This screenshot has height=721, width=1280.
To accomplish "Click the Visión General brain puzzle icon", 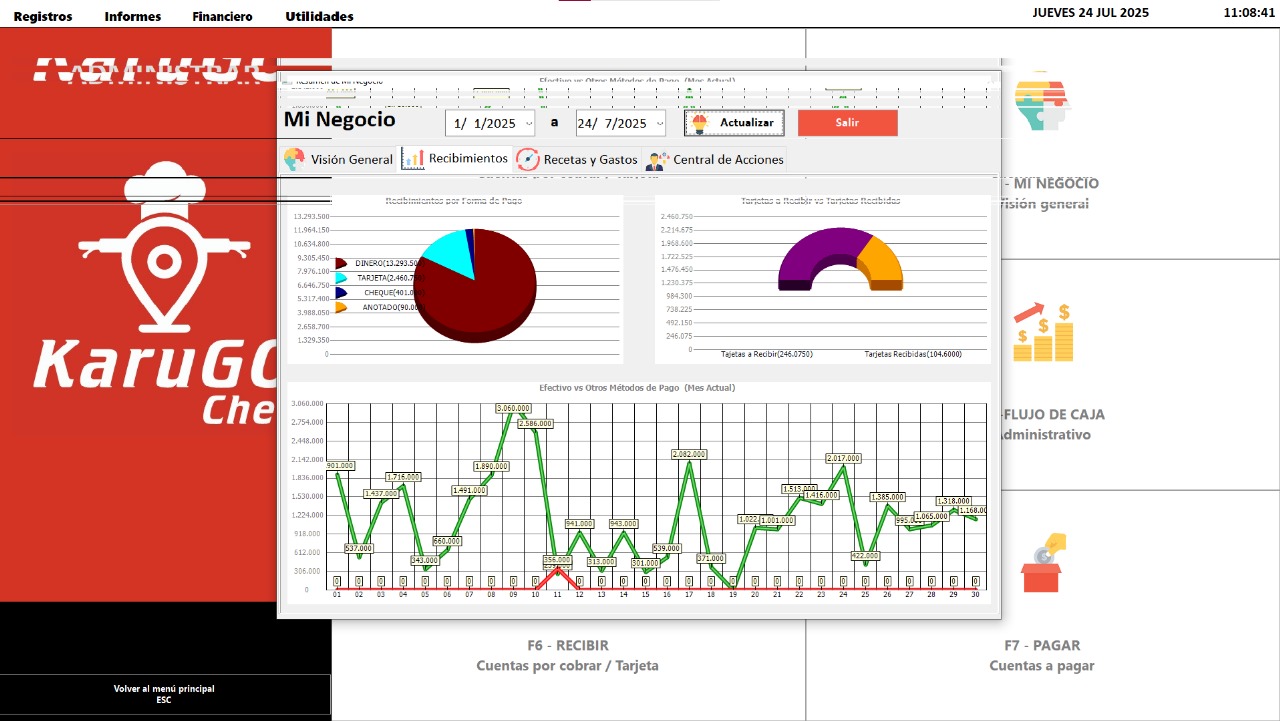I will [294, 159].
